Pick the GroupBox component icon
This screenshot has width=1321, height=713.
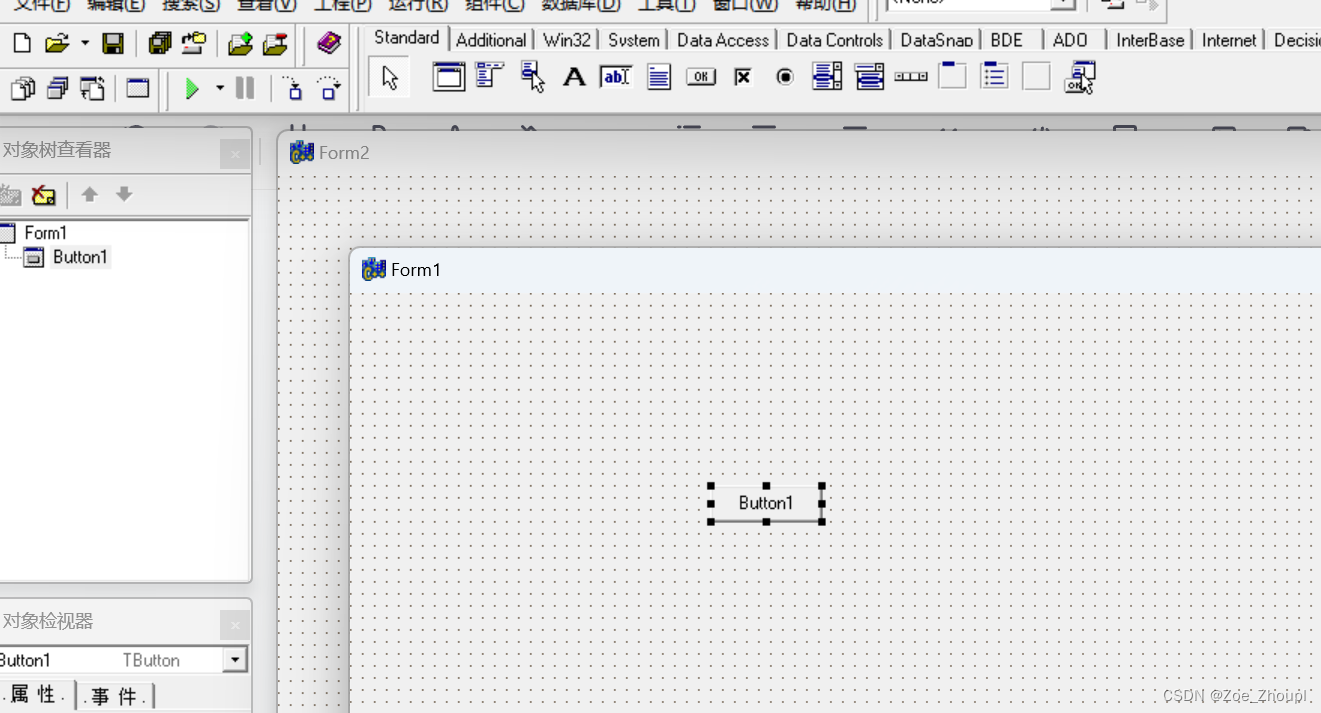coord(952,76)
